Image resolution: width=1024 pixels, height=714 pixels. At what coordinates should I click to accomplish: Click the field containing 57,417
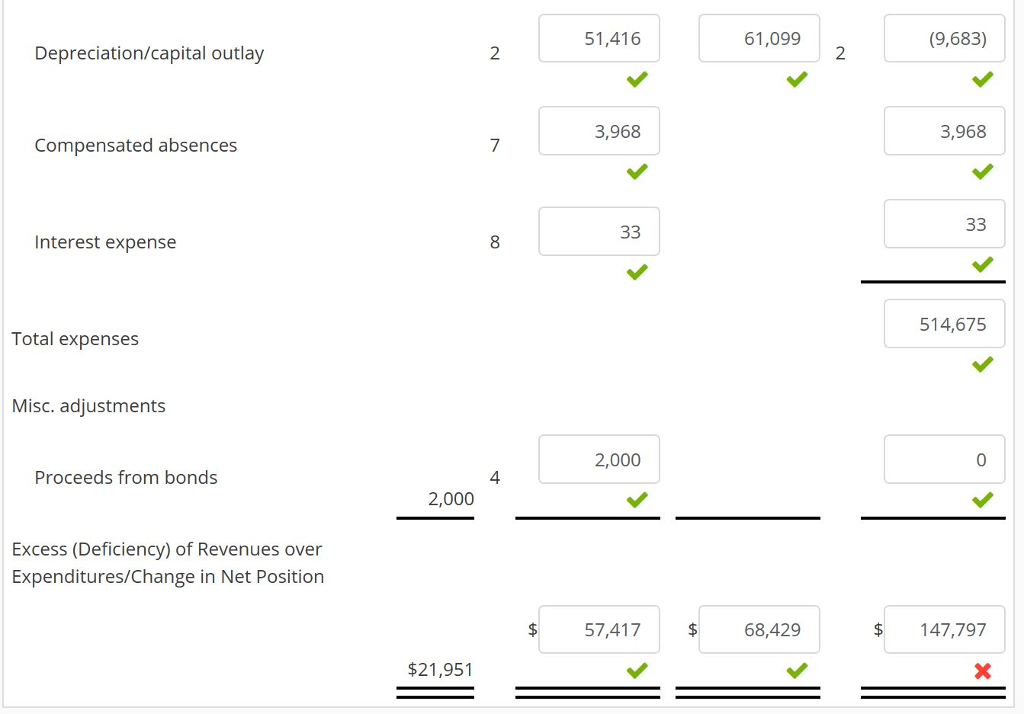[599, 629]
